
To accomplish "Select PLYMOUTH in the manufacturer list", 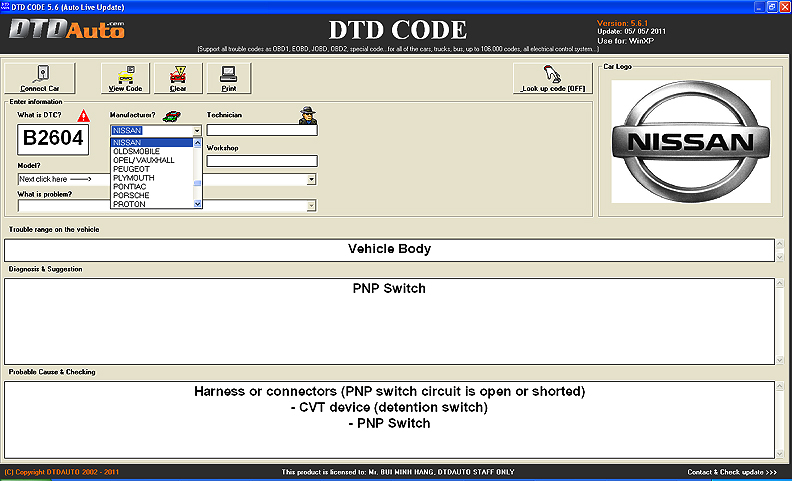I will [152, 178].
